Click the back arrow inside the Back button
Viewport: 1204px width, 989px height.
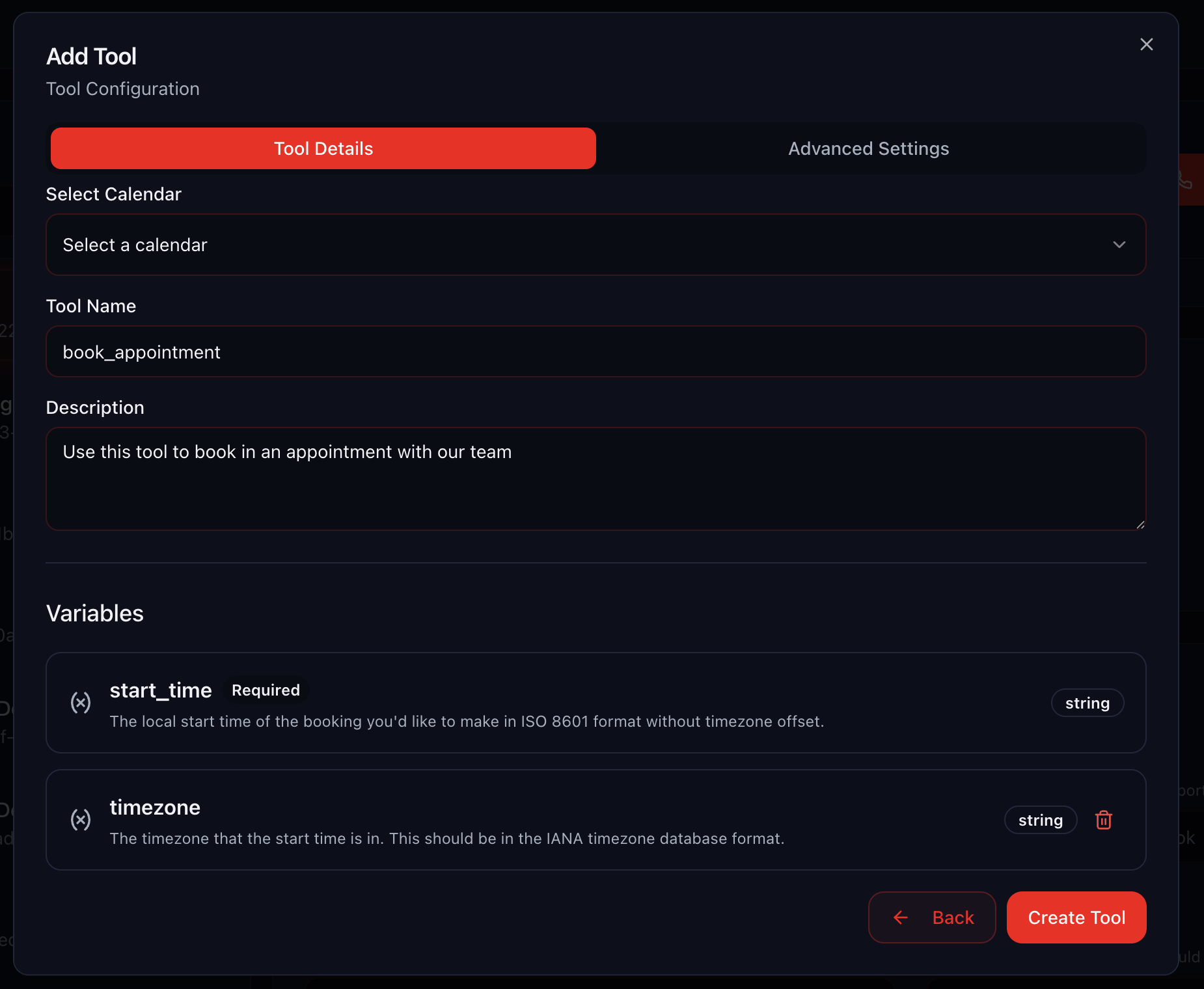pos(901,917)
